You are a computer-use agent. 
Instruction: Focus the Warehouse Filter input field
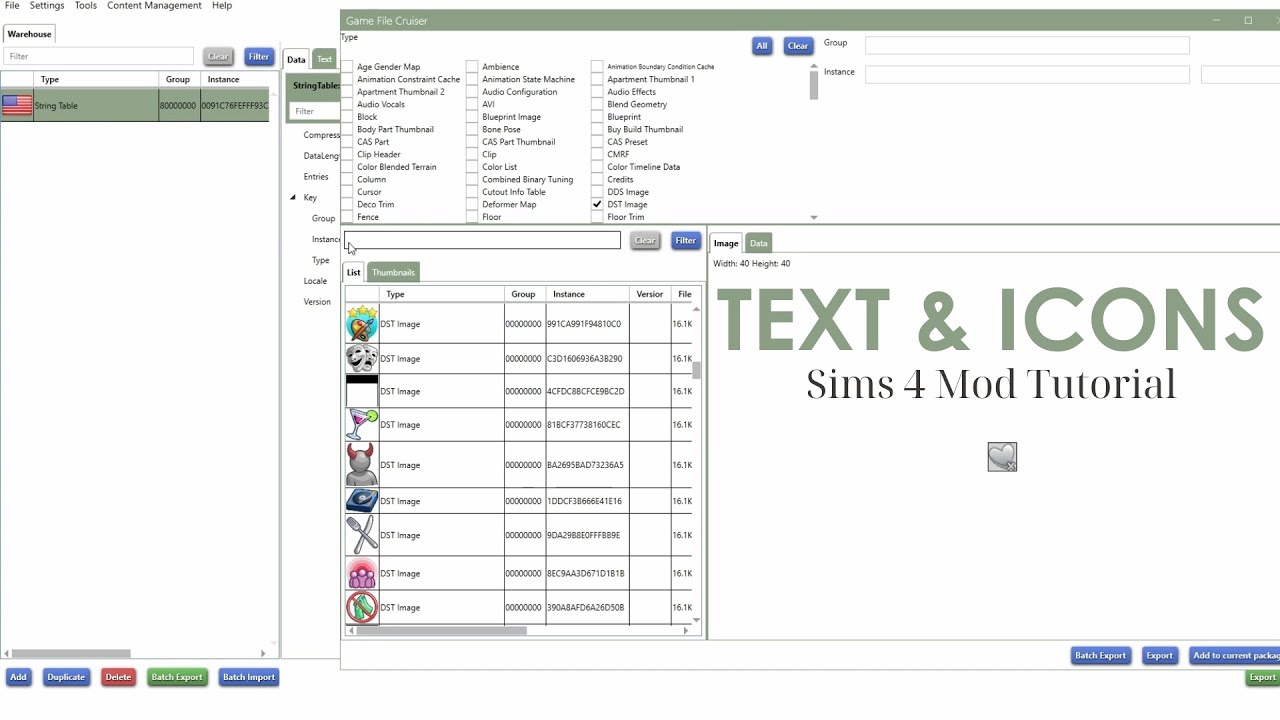[98, 57]
